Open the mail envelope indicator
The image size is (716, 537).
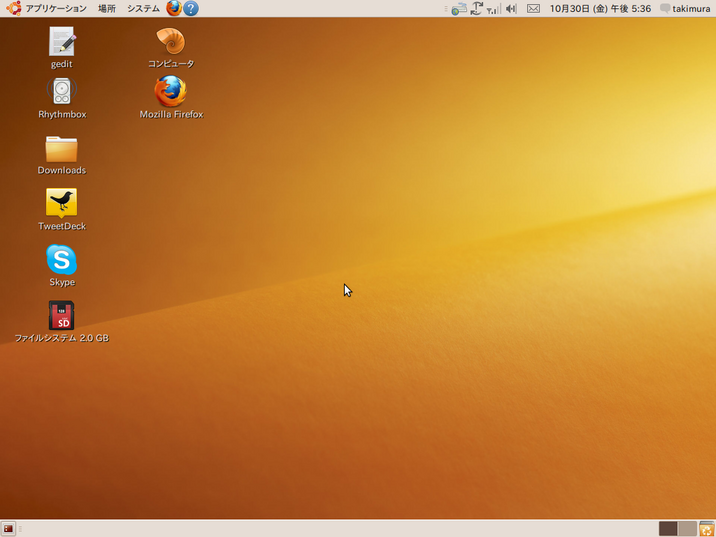[x=533, y=9]
